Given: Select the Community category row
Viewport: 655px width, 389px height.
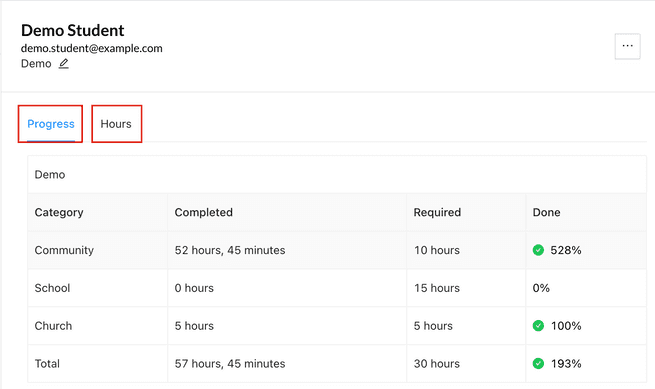Looking at the screenshot, I should [337, 250].
